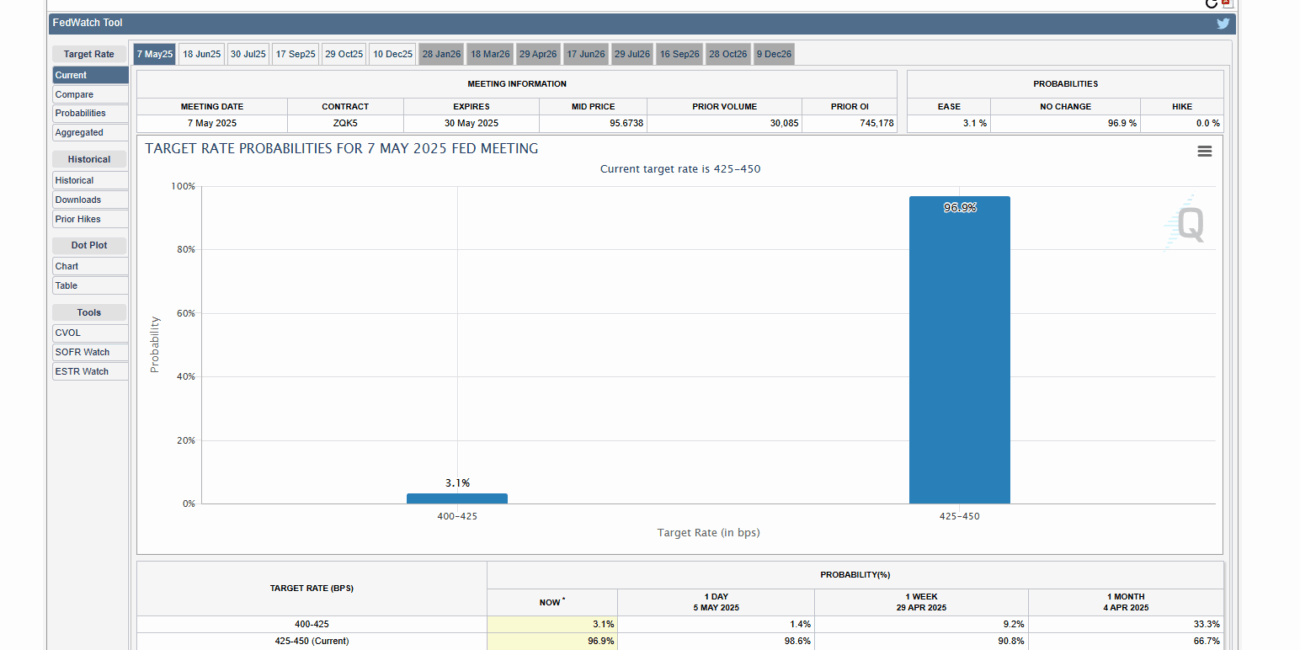Viewport: 1300px width, 650px height.
Task: Open the Dot Plot Table item
Action: click(x=90, y=286)
